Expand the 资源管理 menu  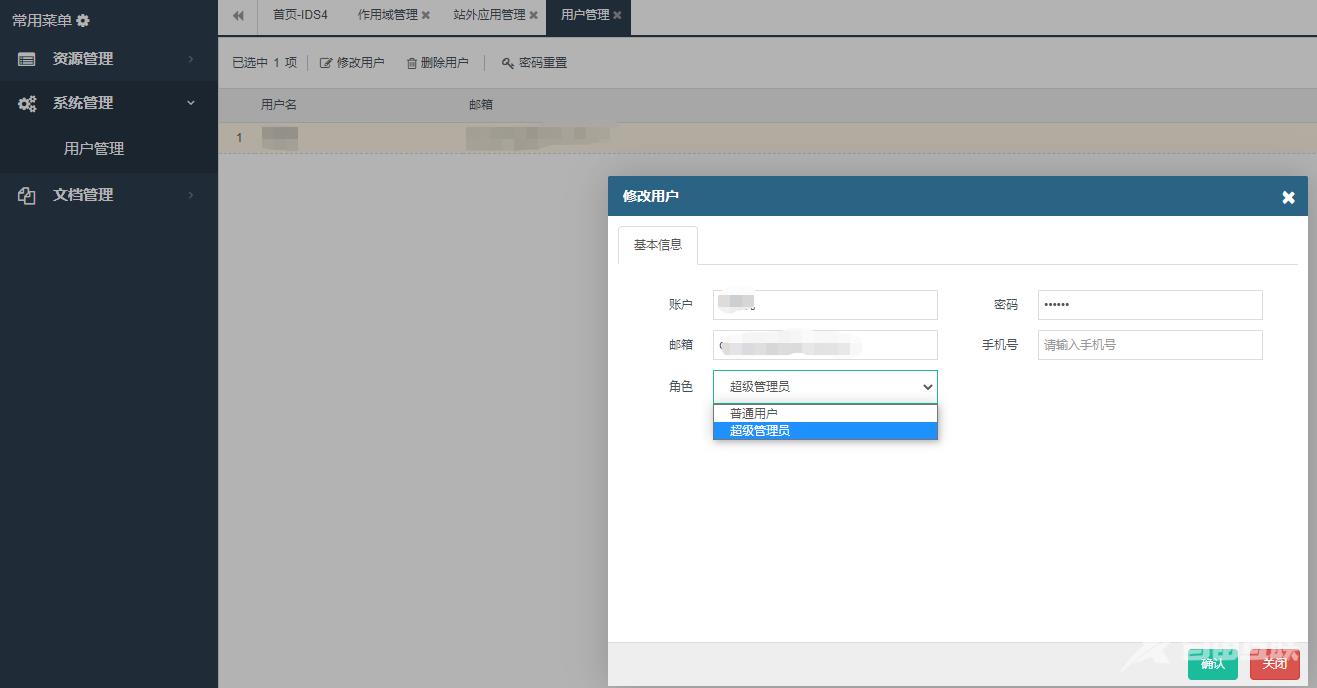190,59
